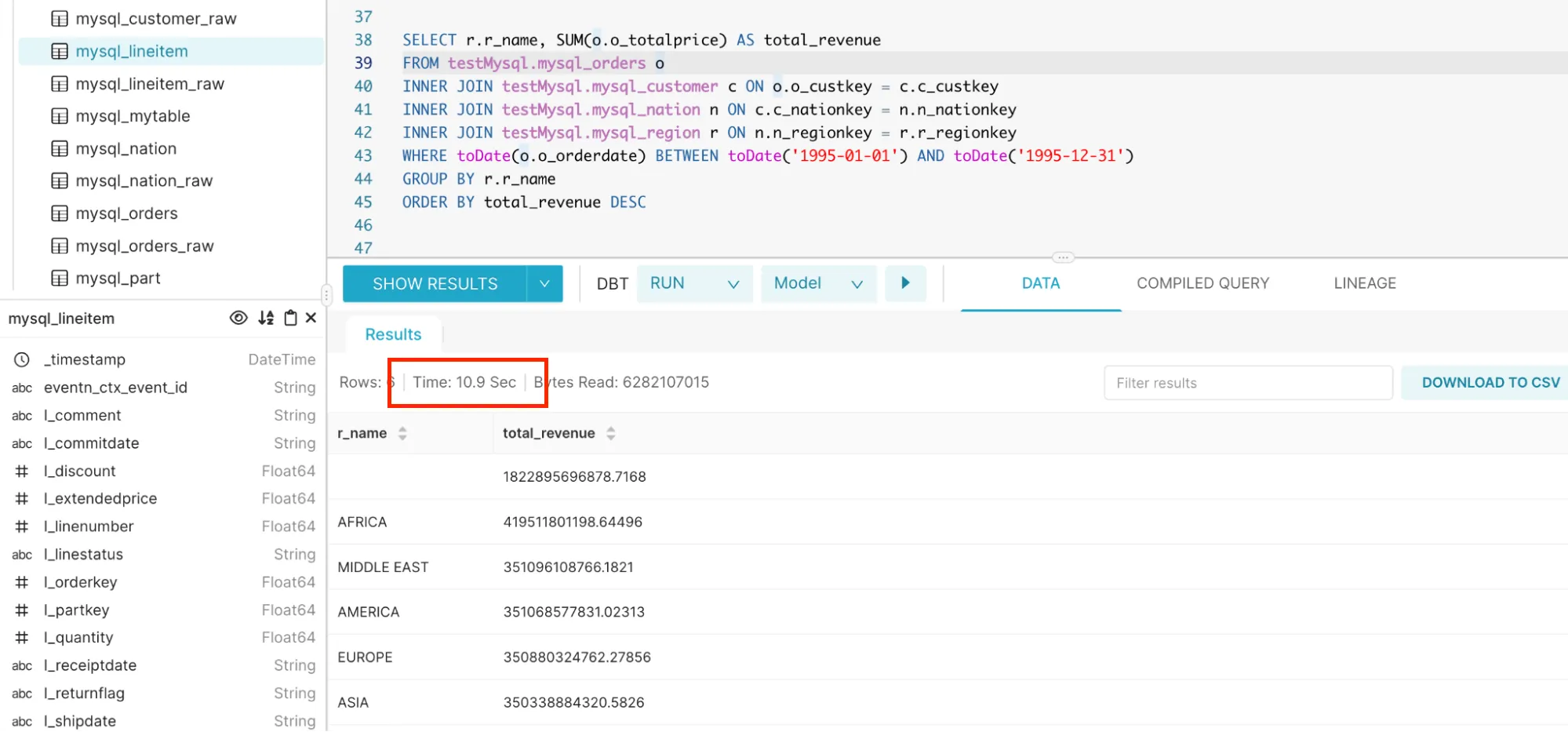Click the EUROPE result cell
The image size is (1568, 732).
365,657
